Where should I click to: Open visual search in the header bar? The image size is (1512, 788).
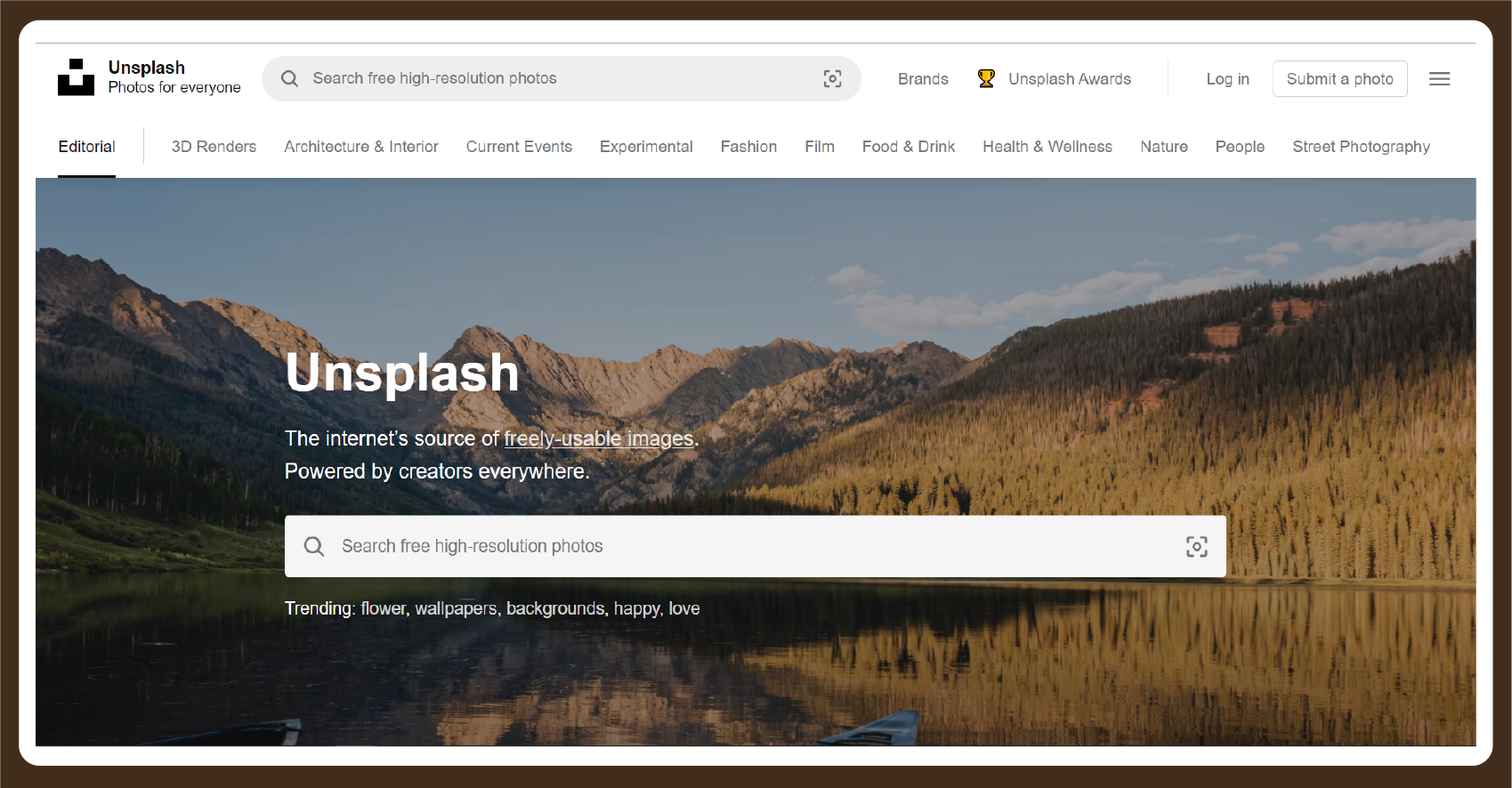pos(832,78)
